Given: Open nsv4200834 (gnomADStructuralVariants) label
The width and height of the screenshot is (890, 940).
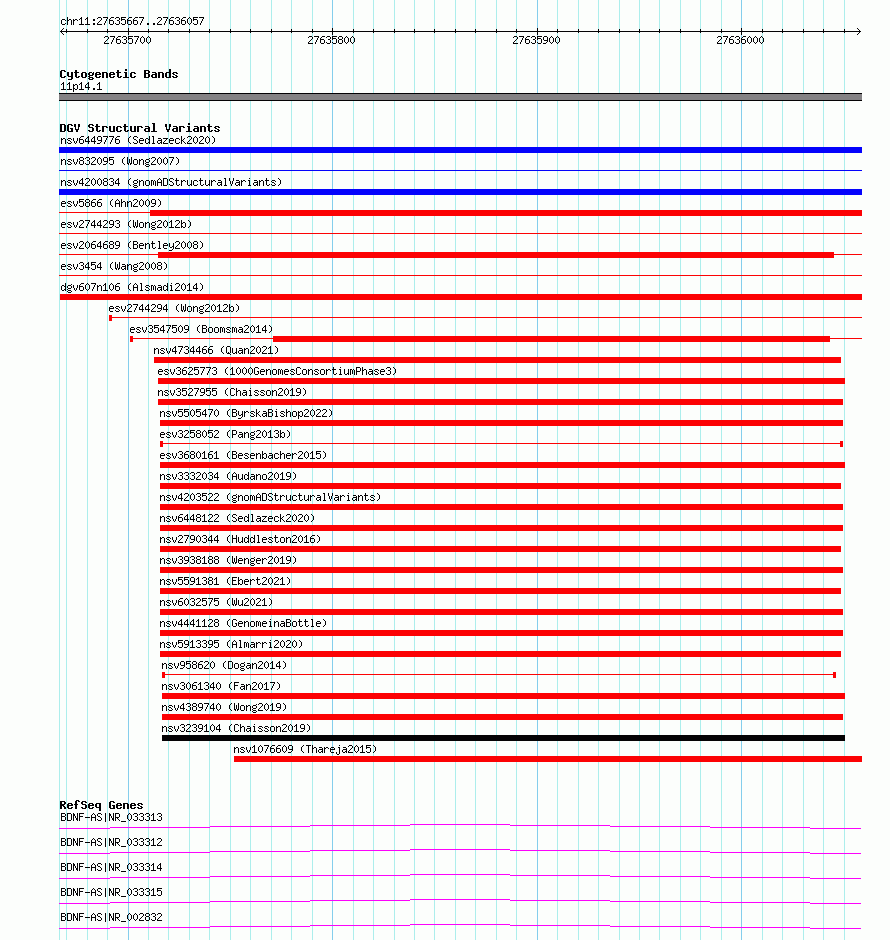Looking at the screenshot, I should coord(171,182).
